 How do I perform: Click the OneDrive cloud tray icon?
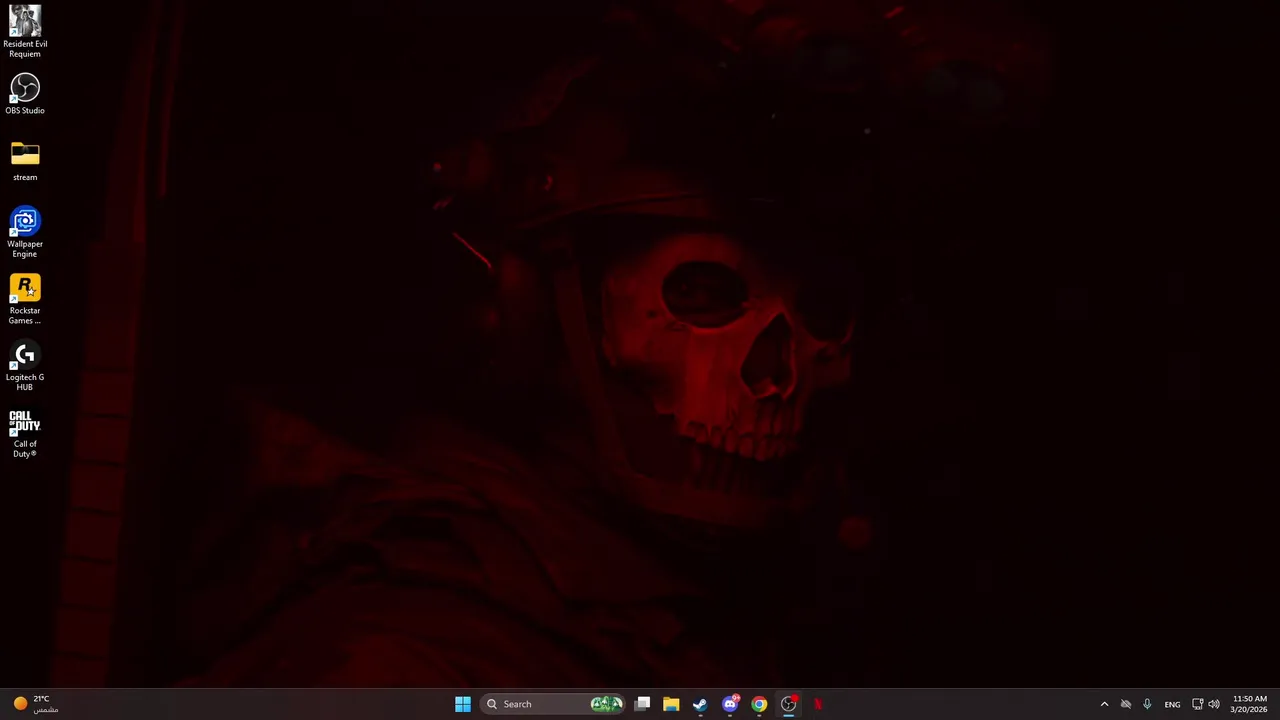(x=1126, y=704)
